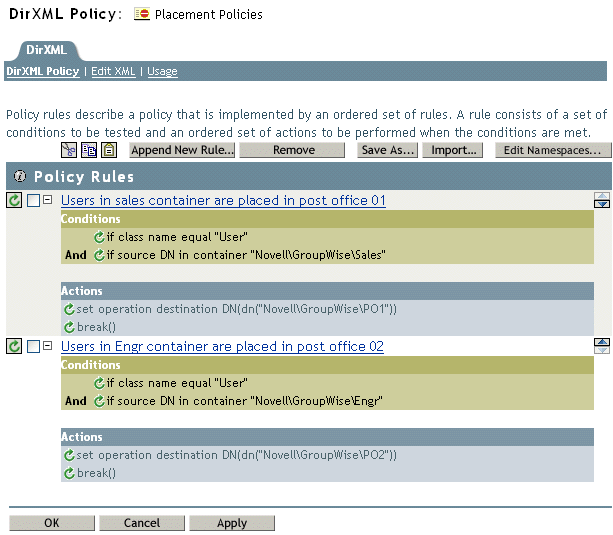Click green status icon beside Engr container rule

[14, 347]
